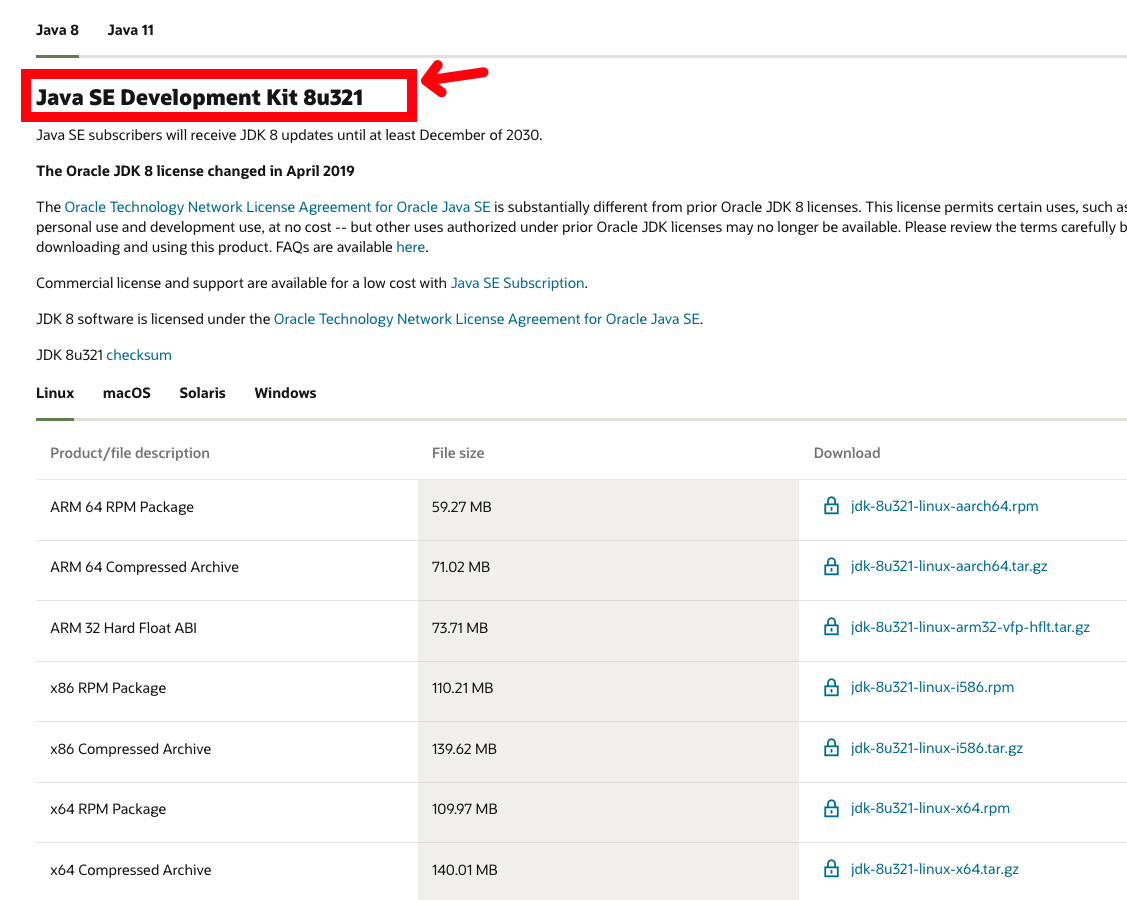Click lock icon beside jdk-8u321-linux-x64.tar.gz
This screenshot has width=1127, height=900.
(831, 869)
